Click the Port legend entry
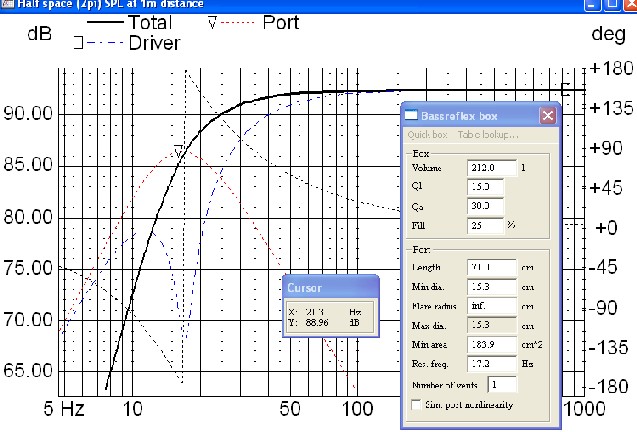The height and width of the screenshot is (432, 637). pyautogui.click(x=254, y=22)
